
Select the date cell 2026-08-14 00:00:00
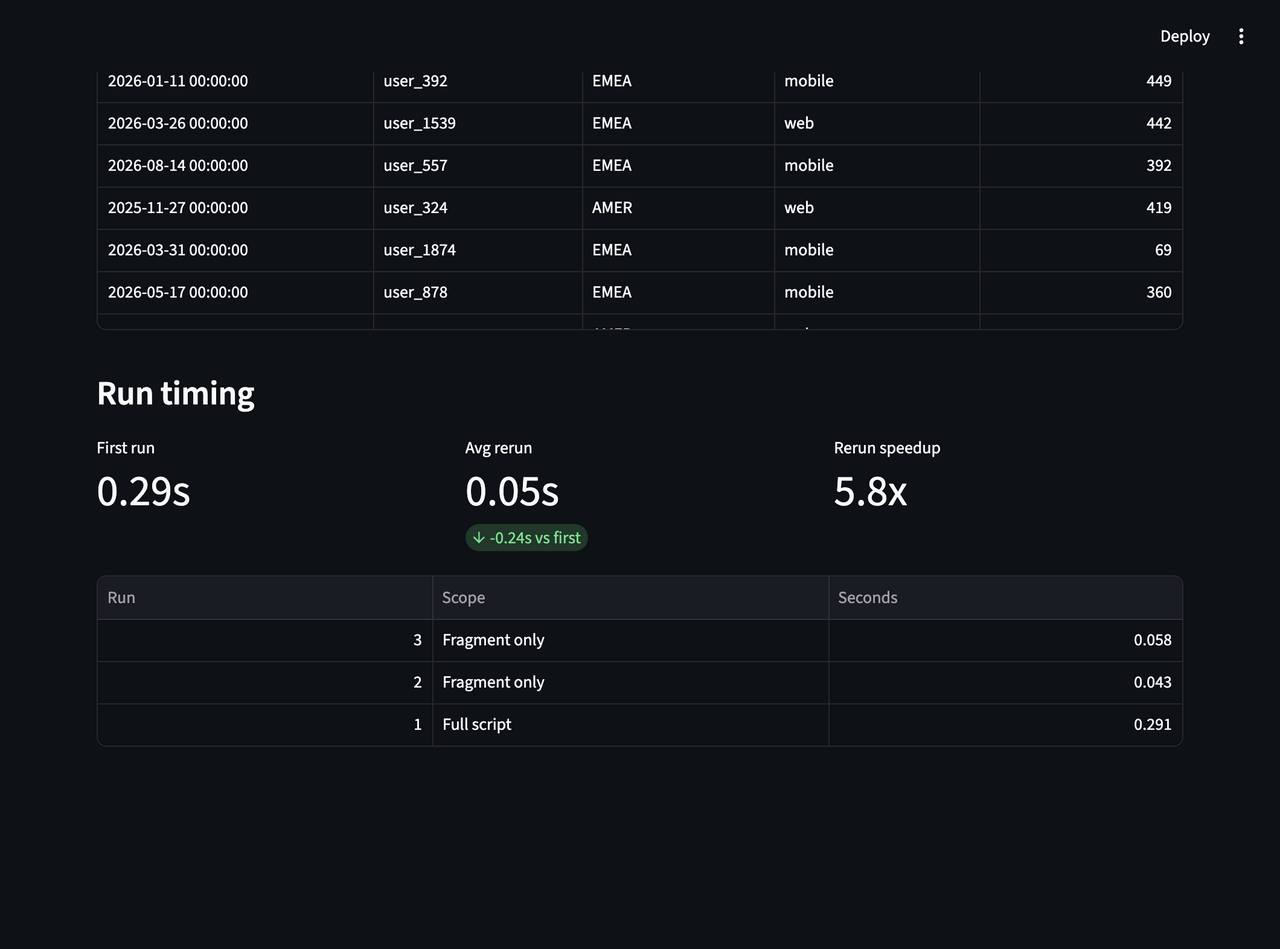coord(235,165)
